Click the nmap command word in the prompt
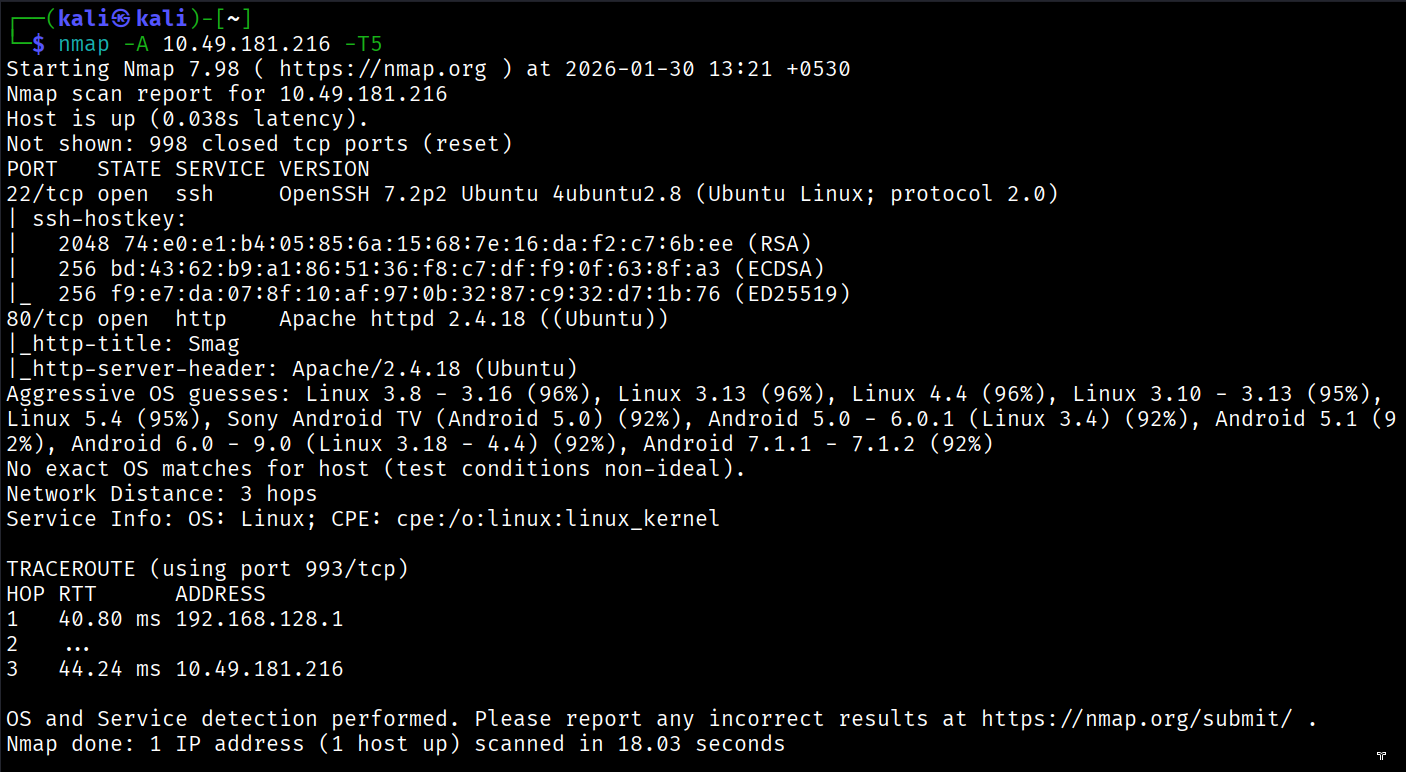Image resolution: width=1406 pixels, height=772 pixels. coord(84,44)
